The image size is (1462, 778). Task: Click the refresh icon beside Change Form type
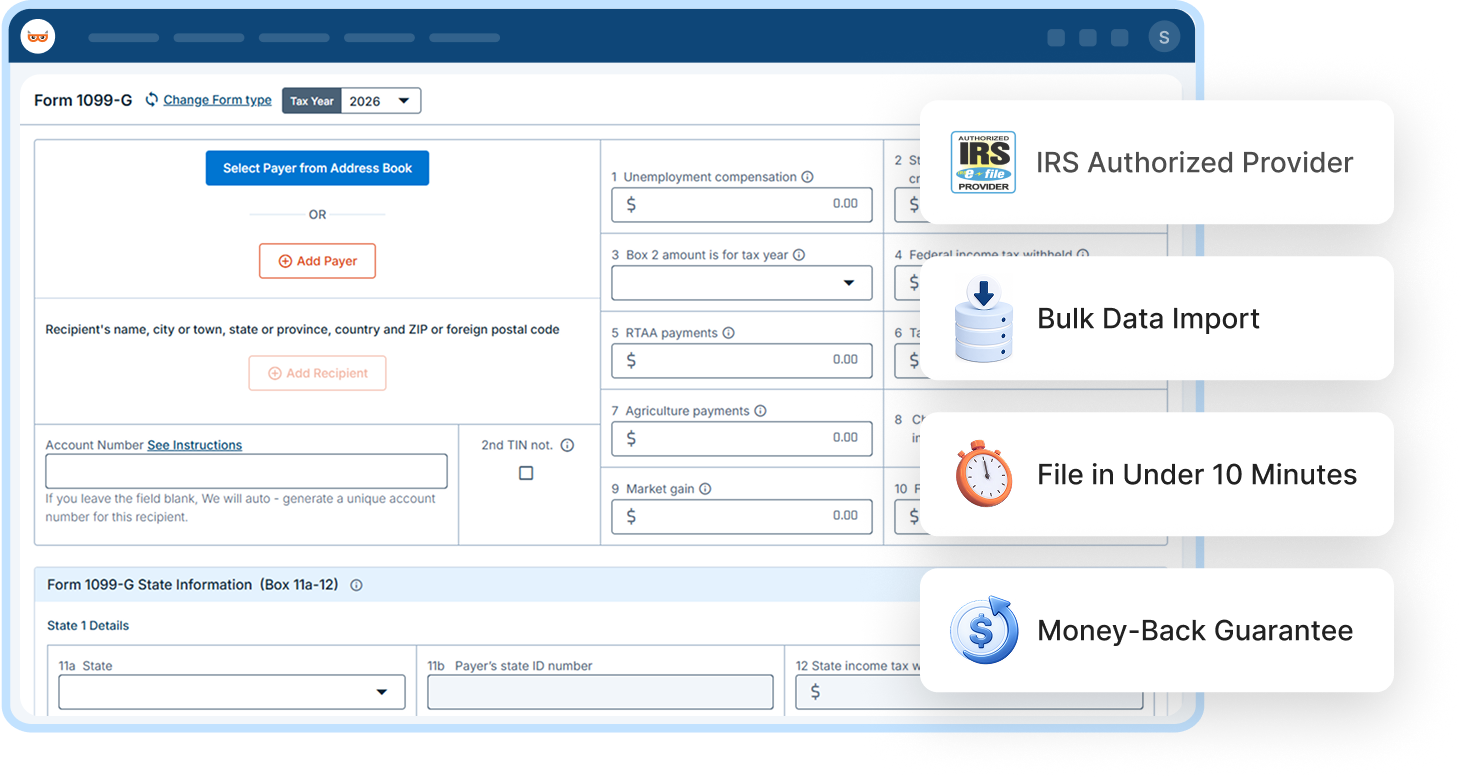pyautogui.click(x=152, y=100)
